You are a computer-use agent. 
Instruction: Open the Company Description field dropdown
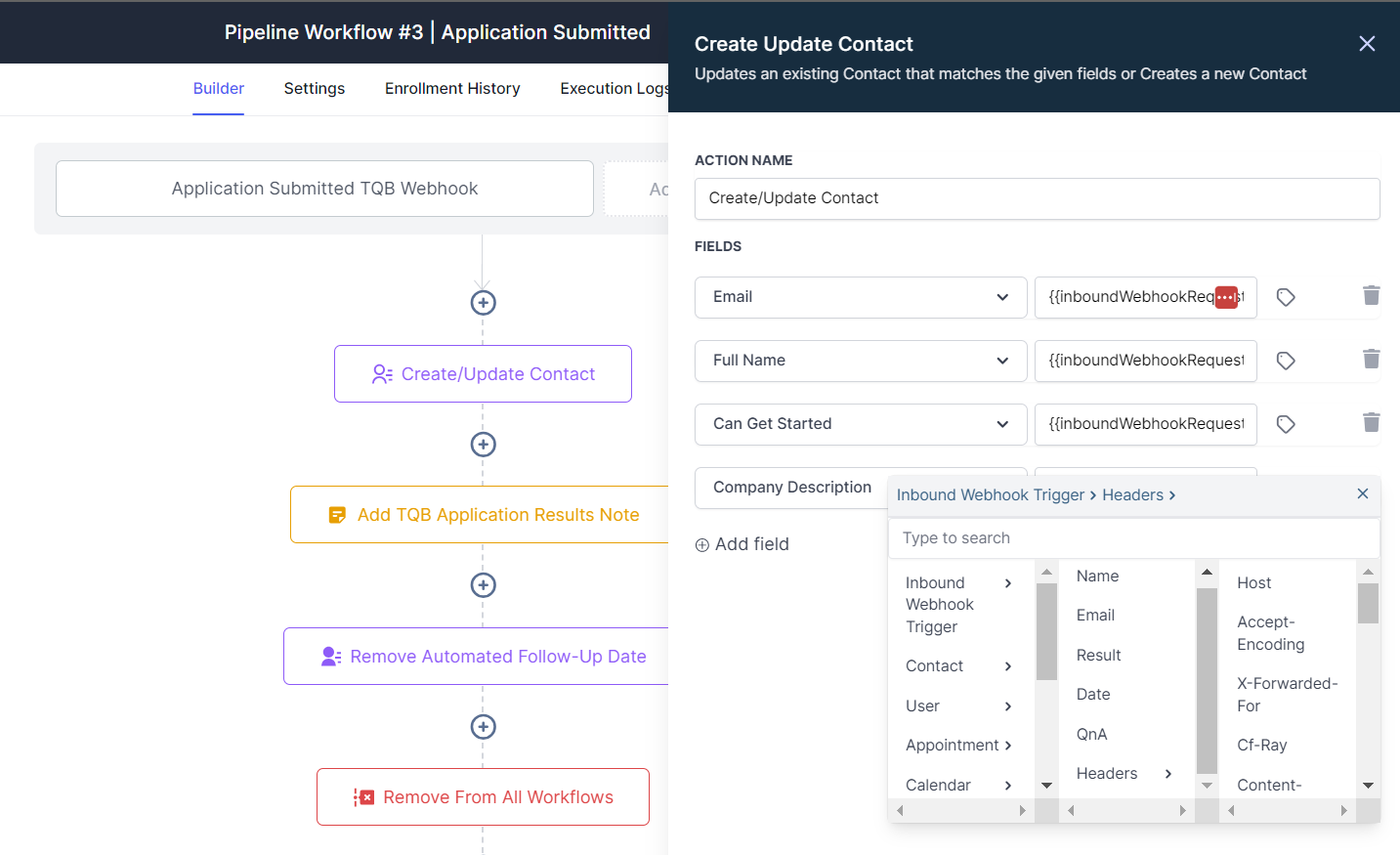791,488
